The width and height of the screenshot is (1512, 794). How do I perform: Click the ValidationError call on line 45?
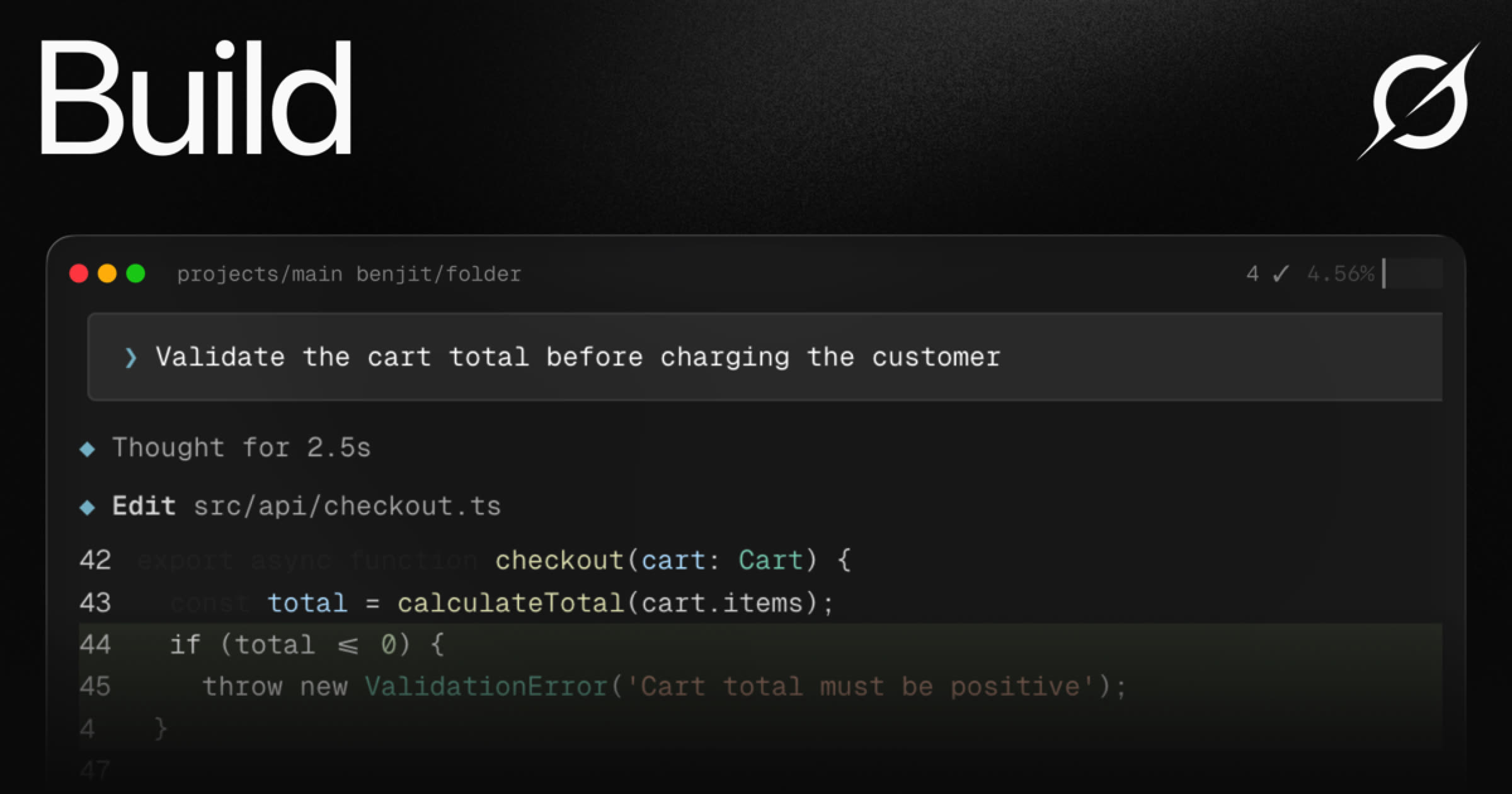pyautogui.click(x=486, y=686)
